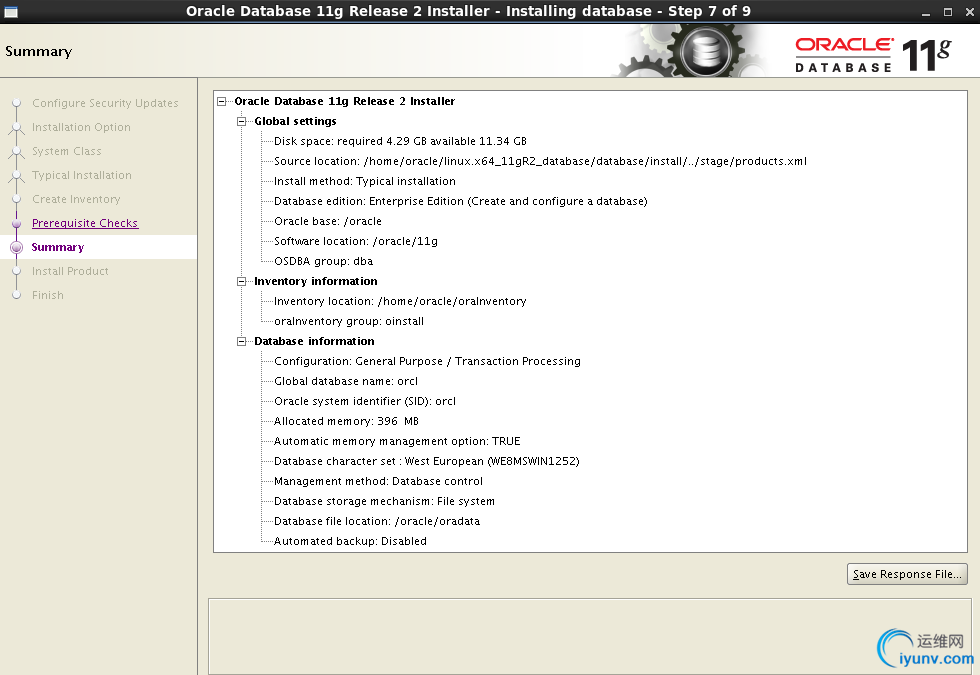Click the 'Global settings' heading label

click(295, 121)
